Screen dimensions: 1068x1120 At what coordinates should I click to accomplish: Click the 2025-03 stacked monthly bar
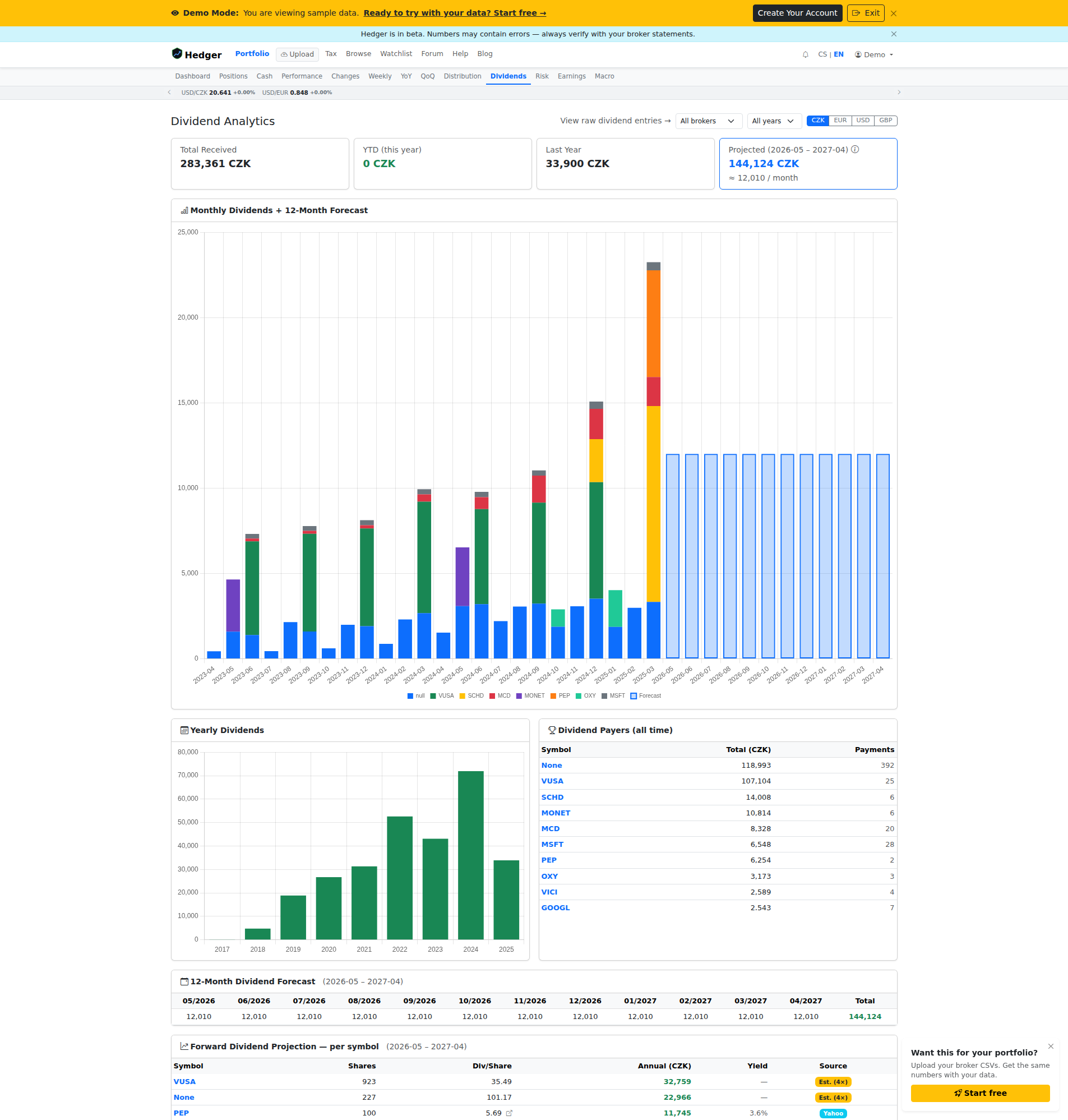(x=654, y=460)
